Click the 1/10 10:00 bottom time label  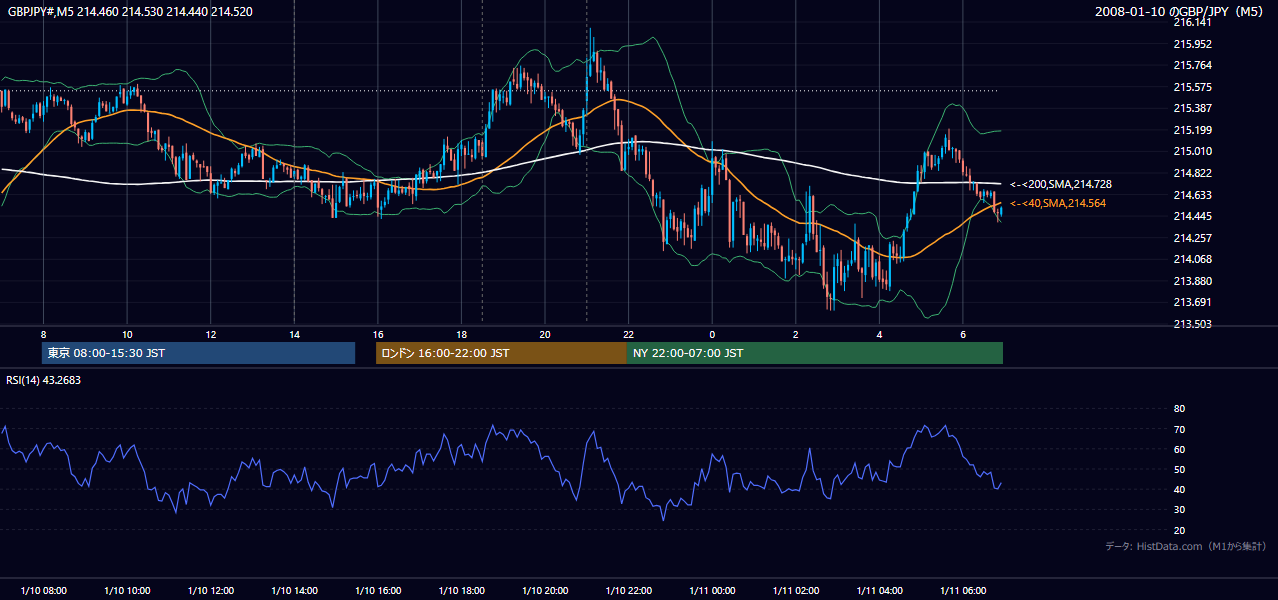127,591
